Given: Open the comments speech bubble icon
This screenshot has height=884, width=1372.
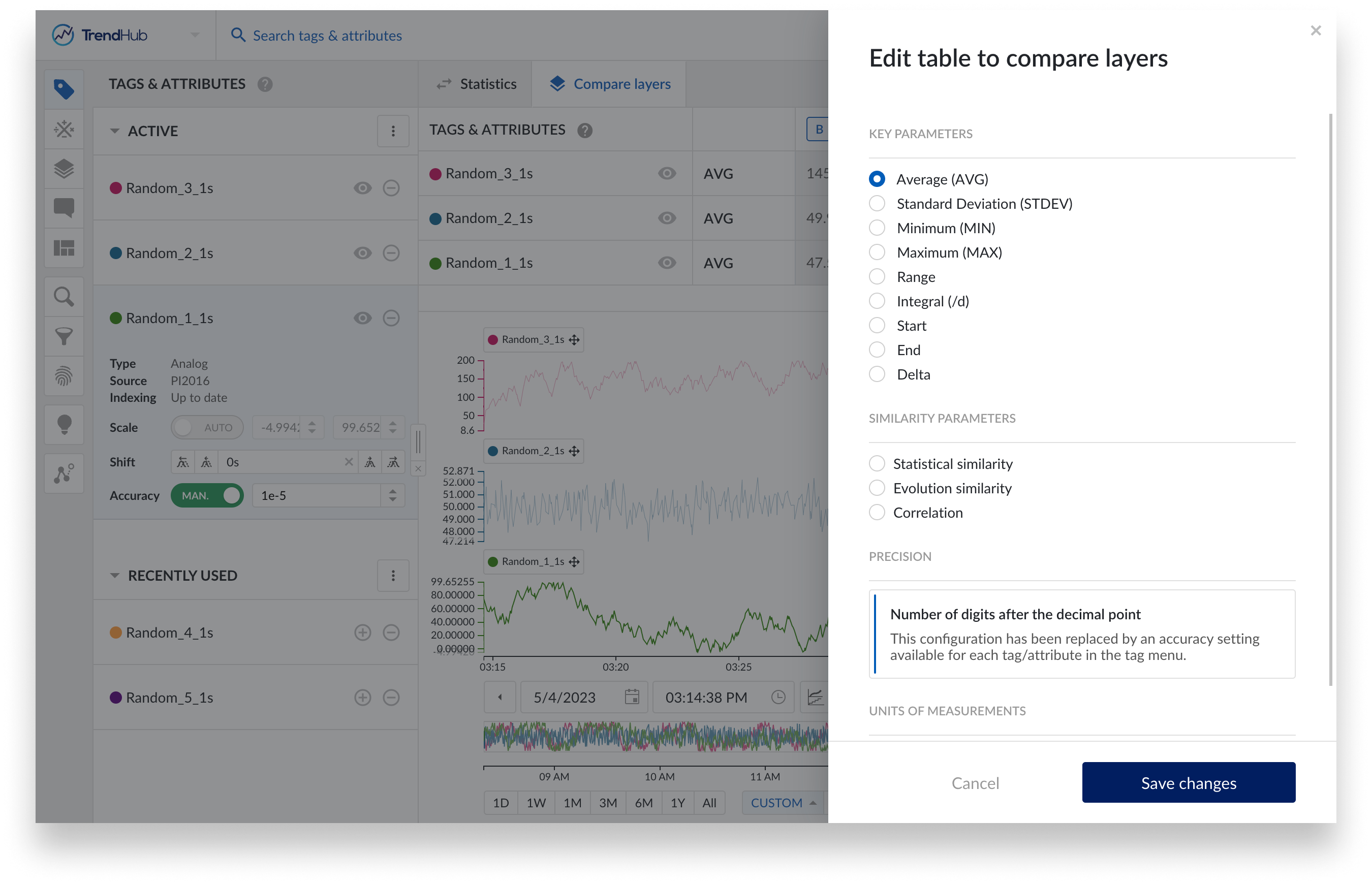Looking at the screenshot, I should point(64,208).
